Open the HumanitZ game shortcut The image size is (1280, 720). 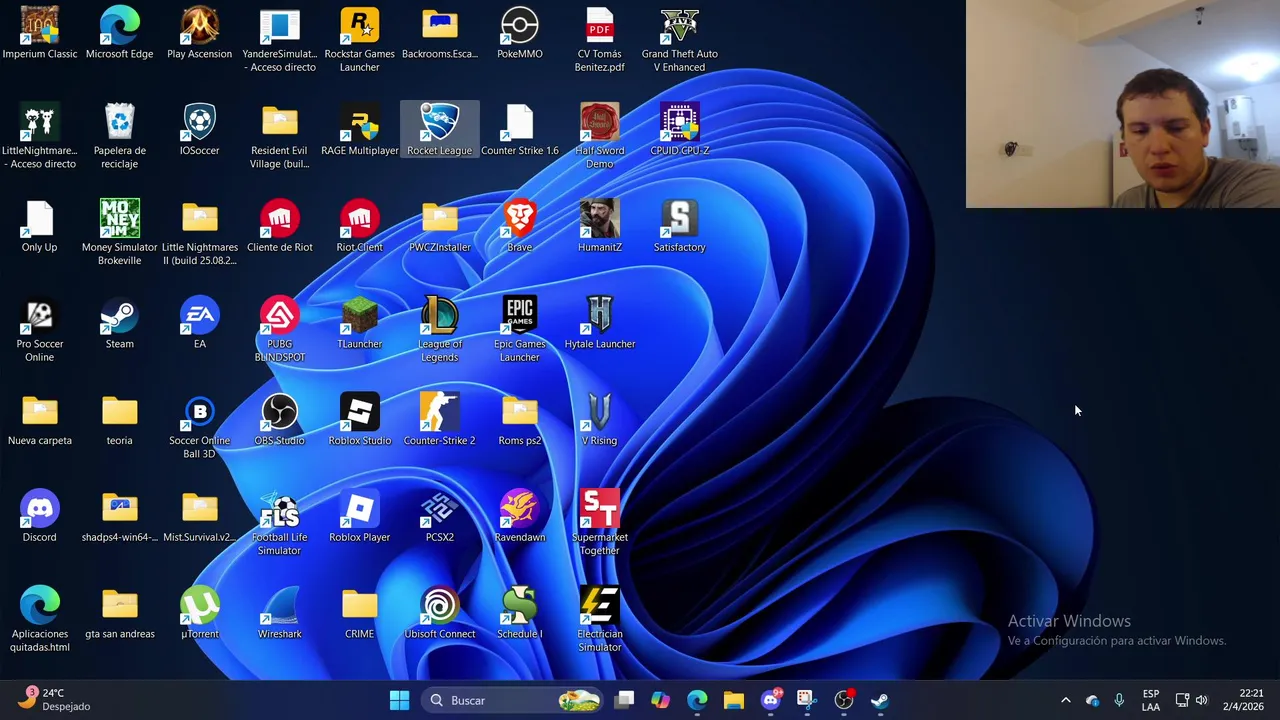(600, 226)
